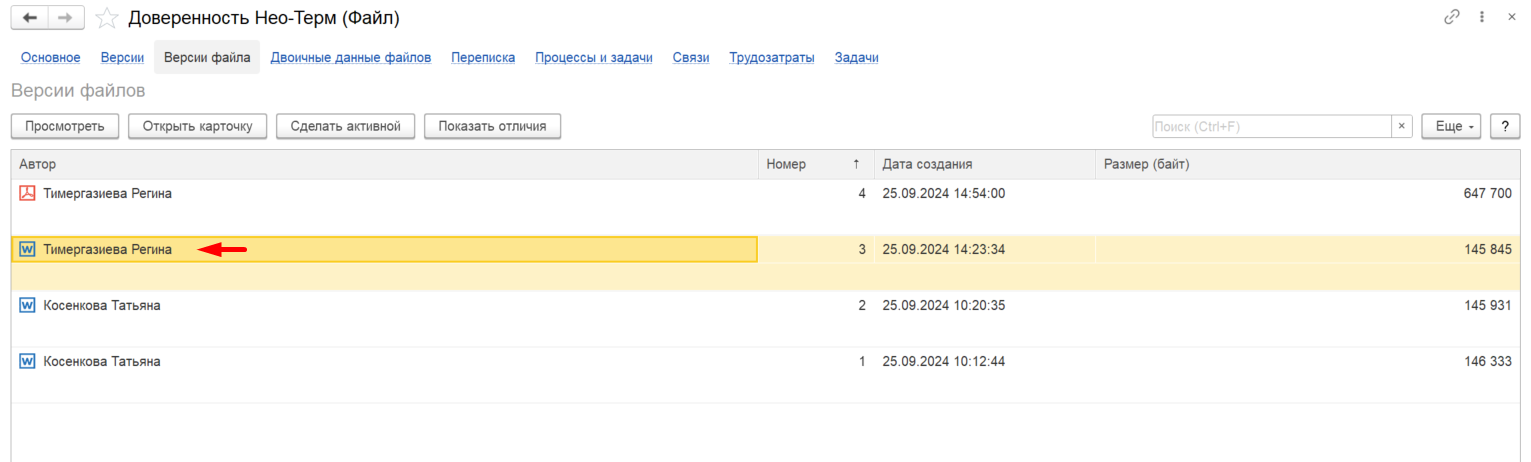This screenshot has width=1531, height=462.
Task: Open Двоичные данные файлов tab
Action: point(351,58)
